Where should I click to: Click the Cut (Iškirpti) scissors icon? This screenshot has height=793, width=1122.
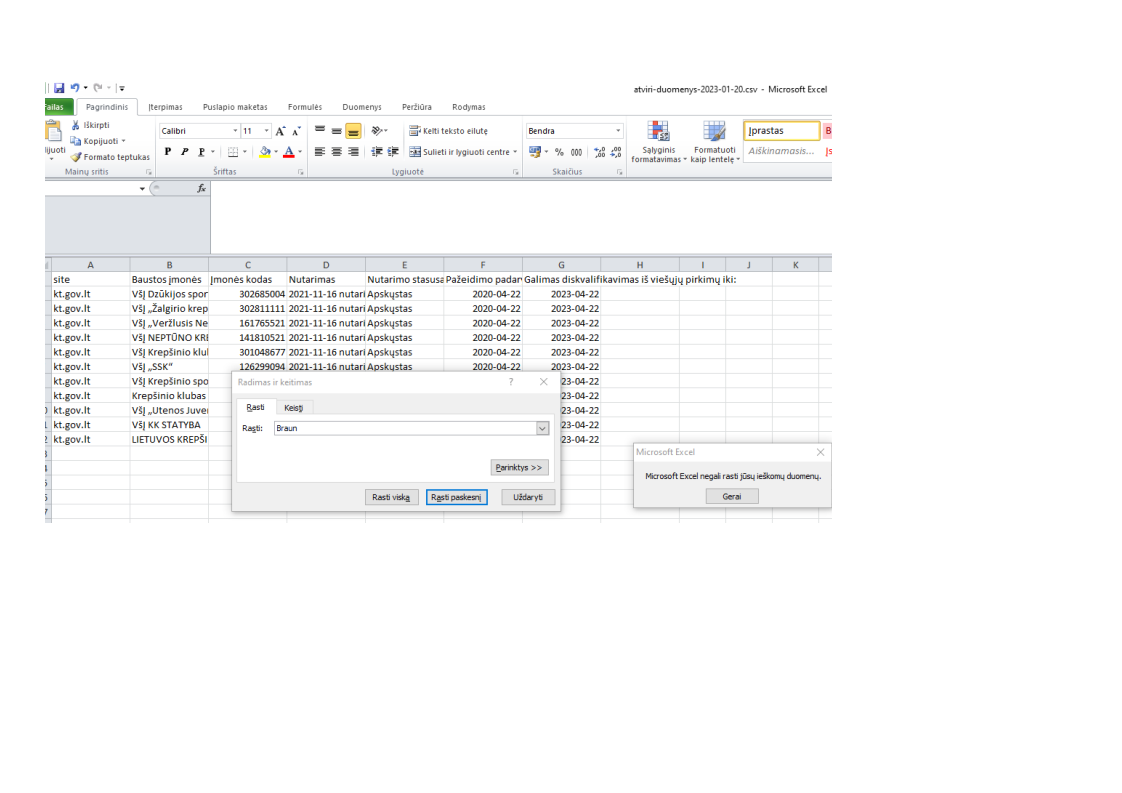[76, 126]
